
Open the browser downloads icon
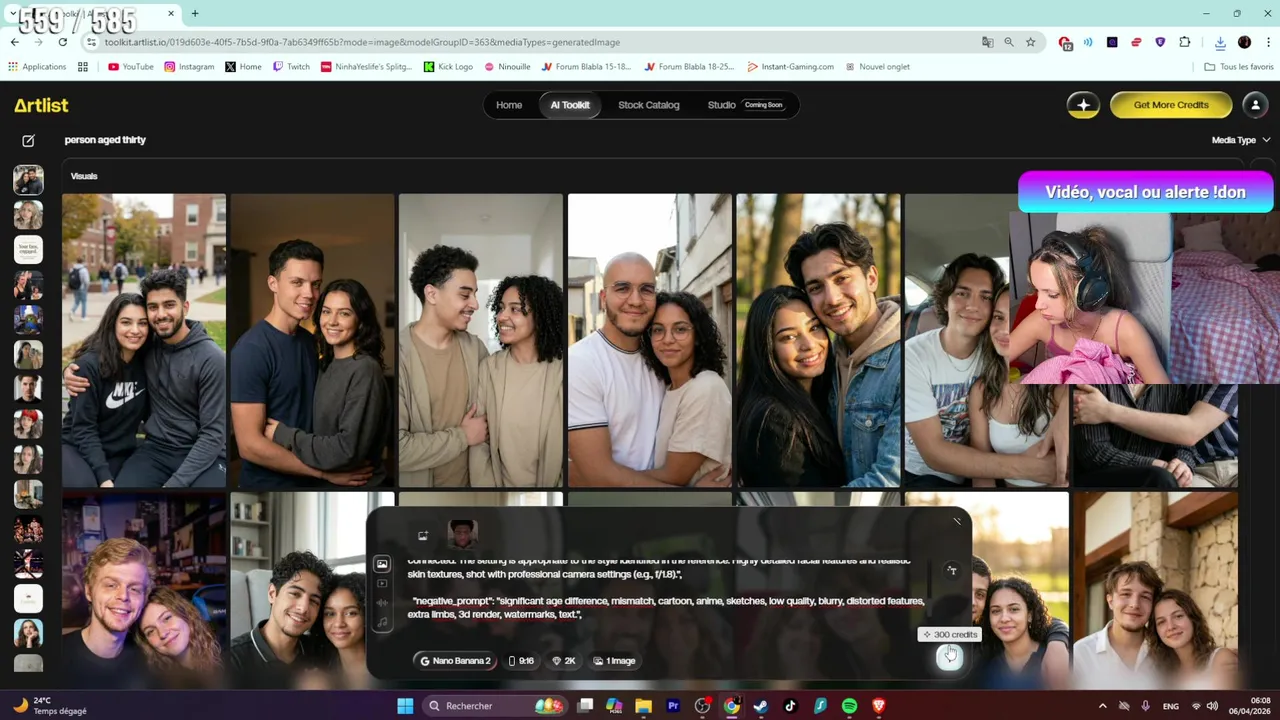pyautogui.click(x=1220, y=42)
